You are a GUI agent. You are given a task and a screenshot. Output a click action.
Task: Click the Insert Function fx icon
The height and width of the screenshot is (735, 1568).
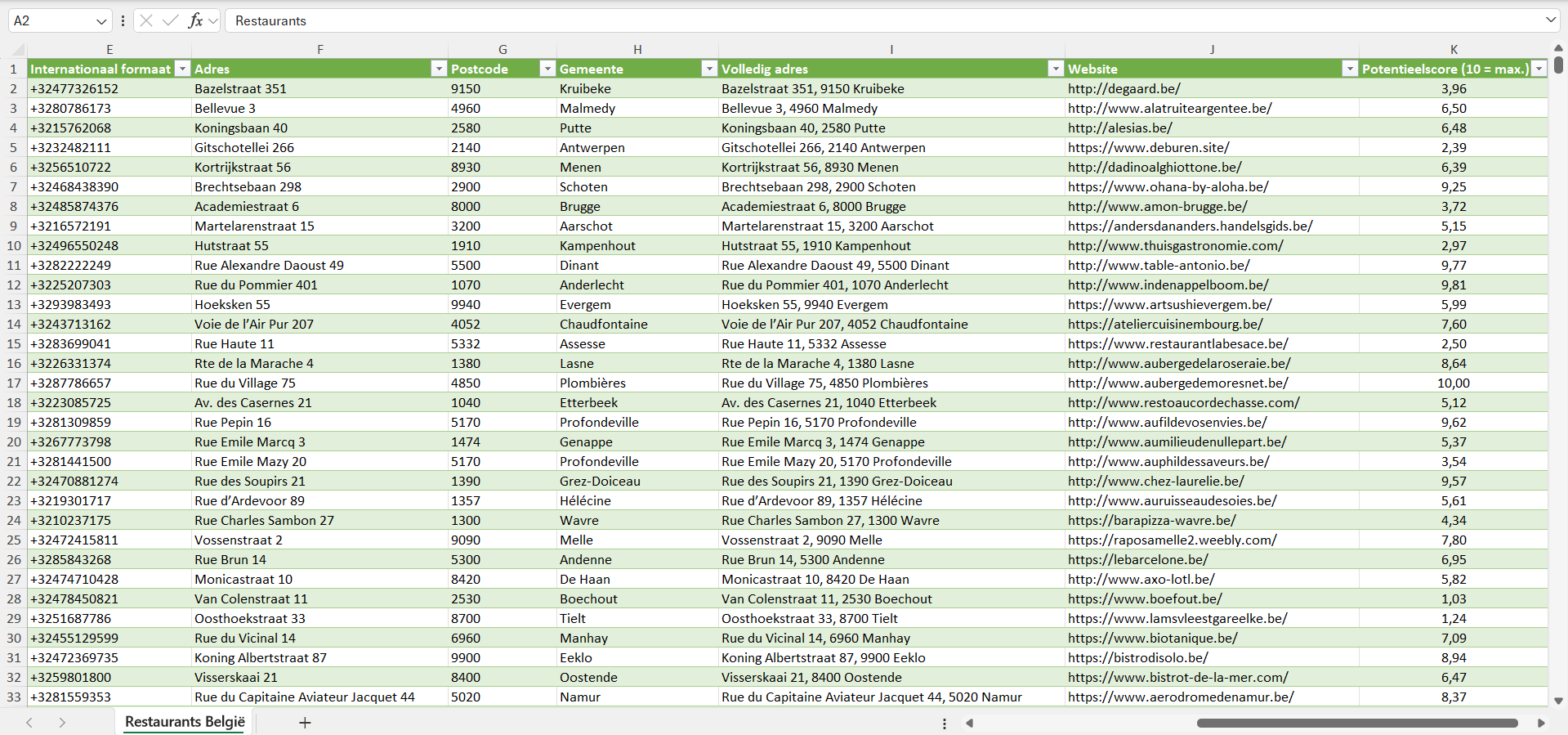click(195, 20)
